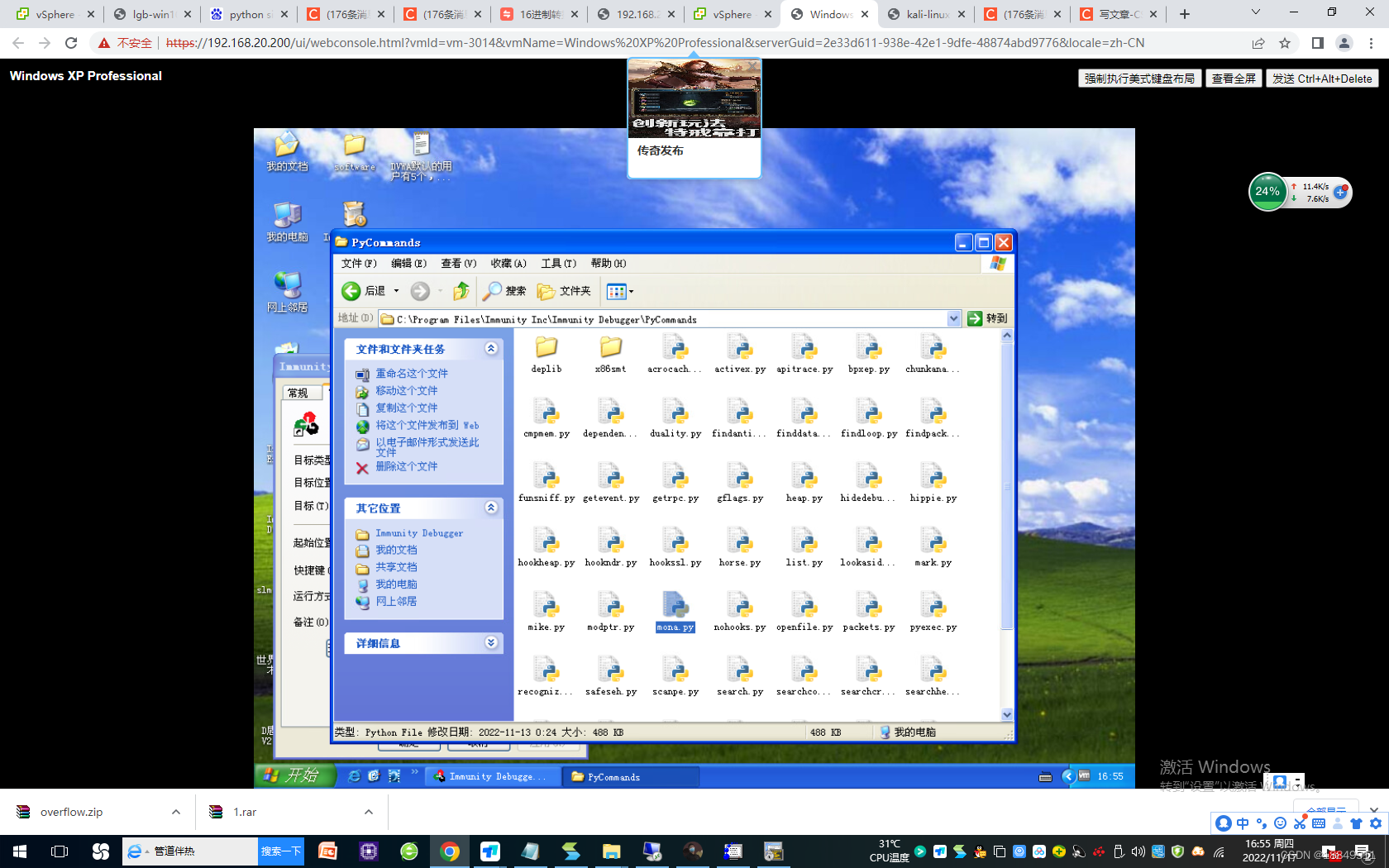Expand the address bar dropdown
Viewport: 1389px width, 868px height.
tap(953, 318)
